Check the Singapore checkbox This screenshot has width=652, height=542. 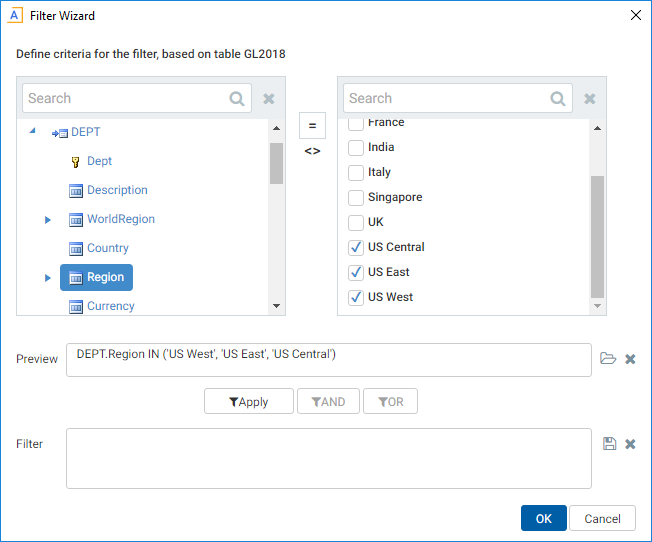coord(356,197)
